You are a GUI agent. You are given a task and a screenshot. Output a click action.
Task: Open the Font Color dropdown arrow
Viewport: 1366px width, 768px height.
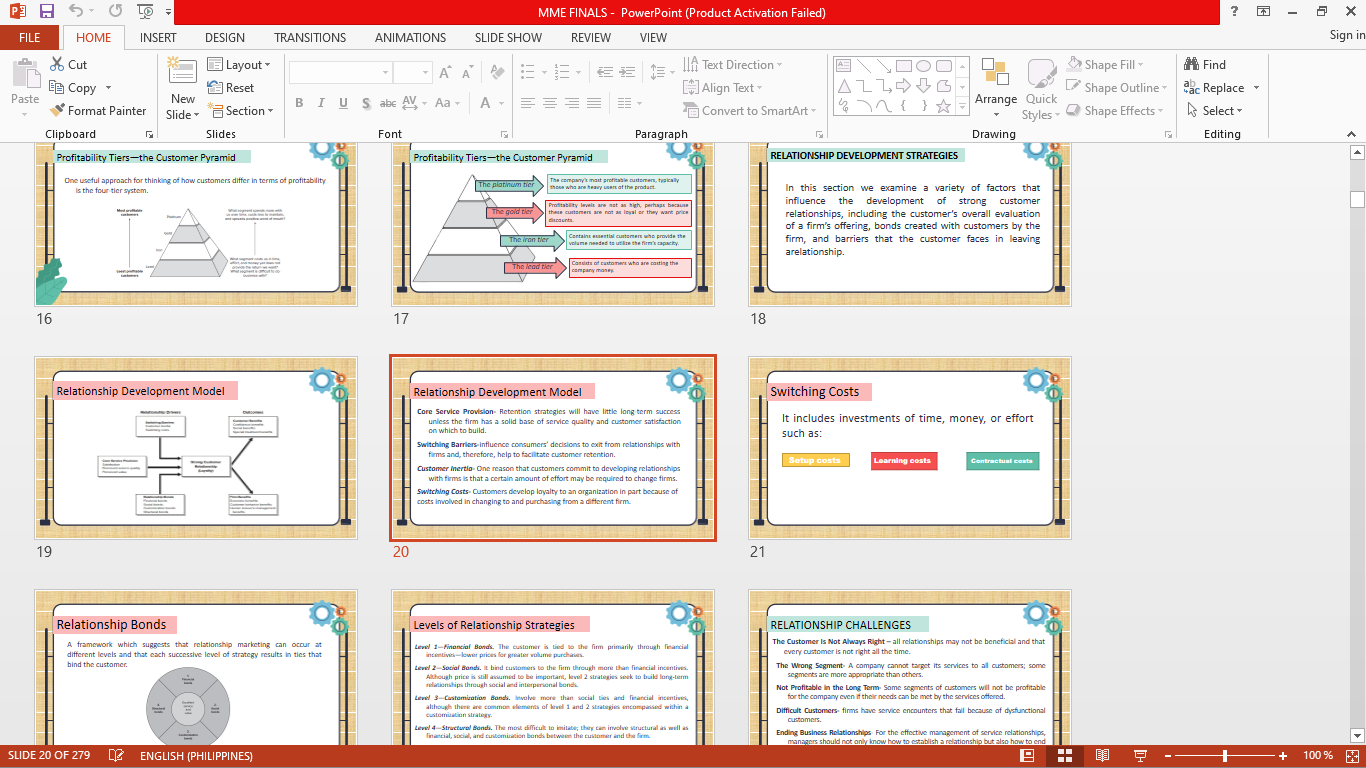pos(500,103)
